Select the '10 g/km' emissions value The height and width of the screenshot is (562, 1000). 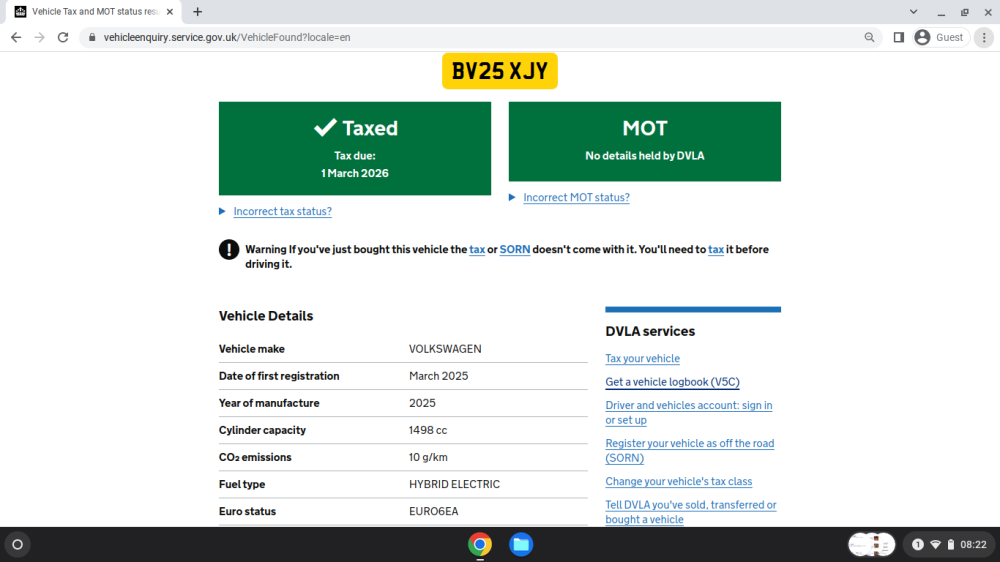pyautogui.click(x=428, y=457)
